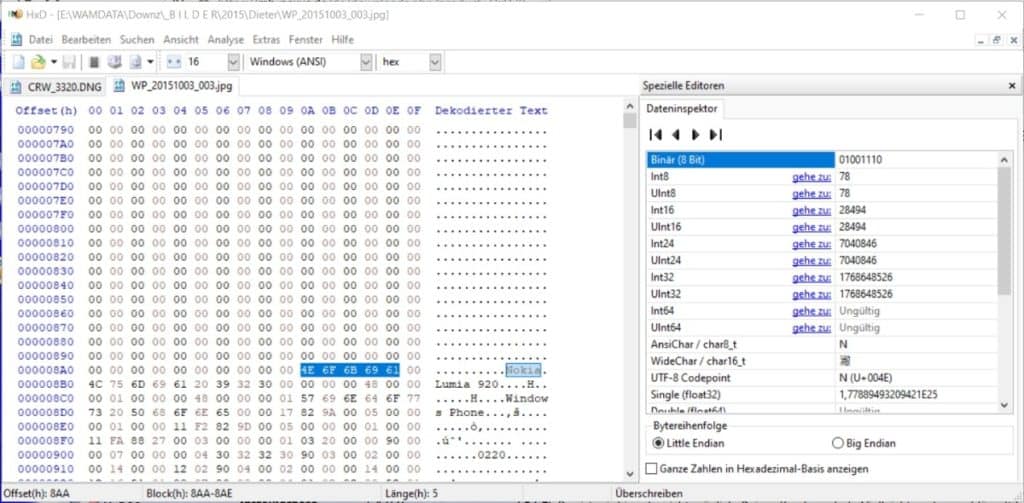Click 'gehe zu:' link for Int24
The height and width of the screenshot is (503, 1024).
[x=812, y=244]
